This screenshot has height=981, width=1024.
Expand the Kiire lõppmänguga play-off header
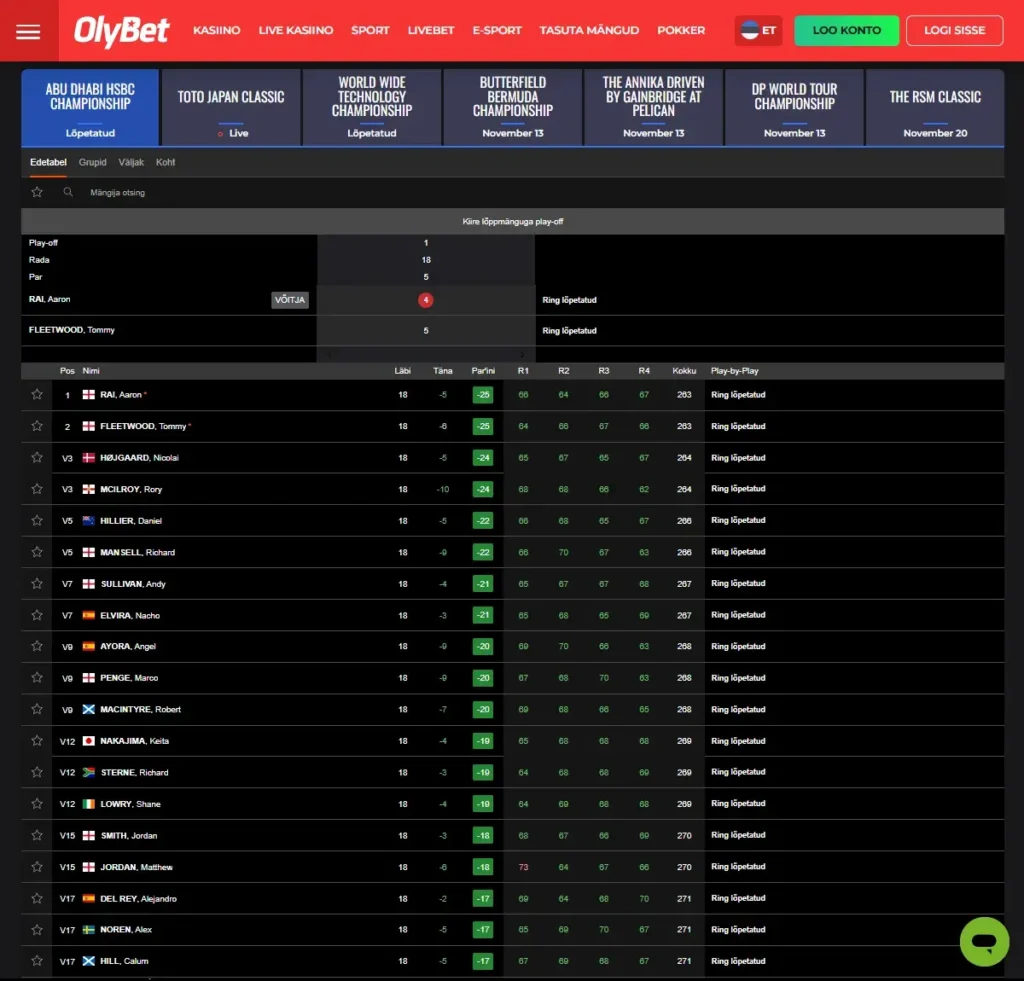click(x=512, y=221)
